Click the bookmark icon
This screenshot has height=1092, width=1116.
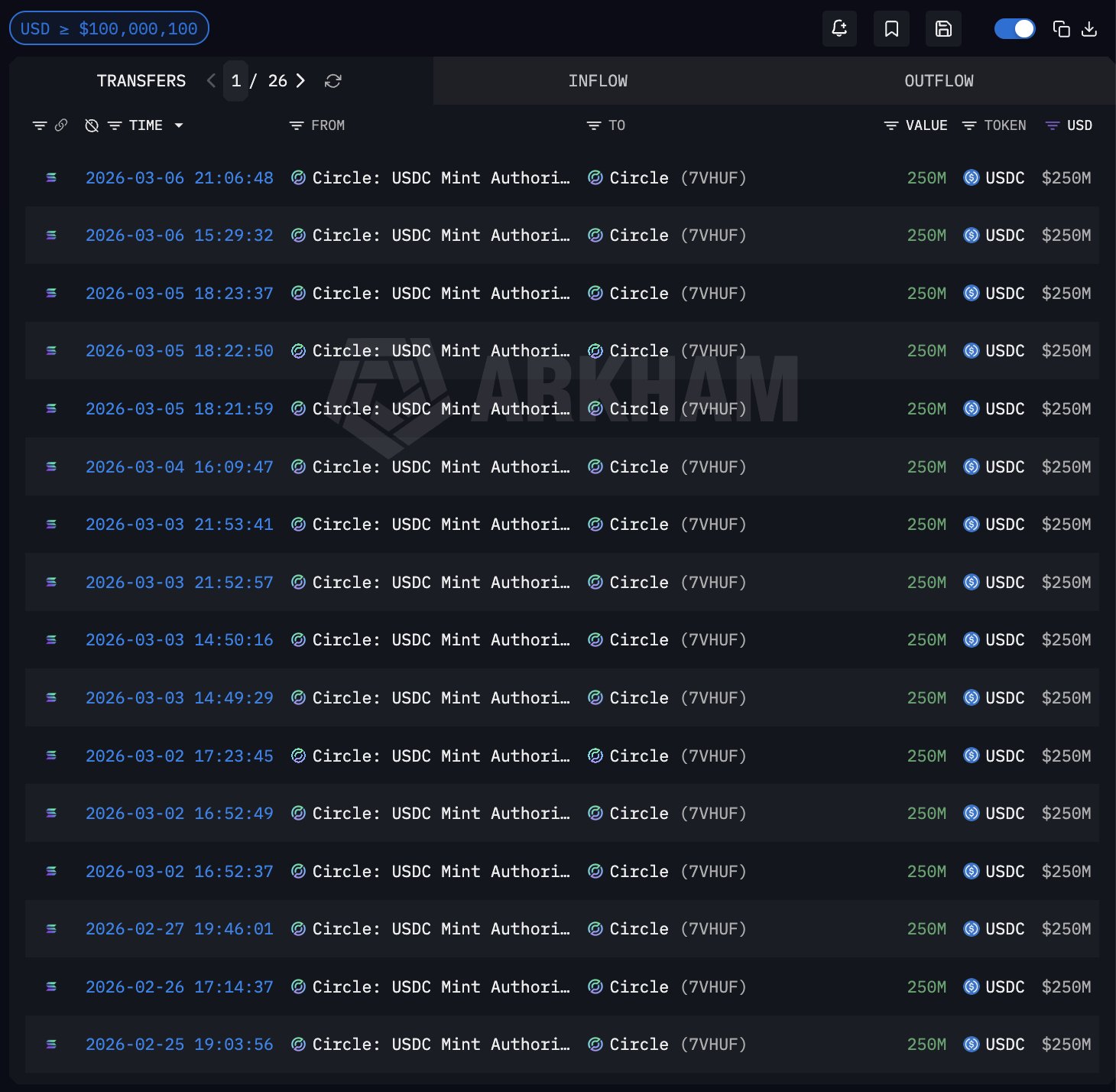891,29
